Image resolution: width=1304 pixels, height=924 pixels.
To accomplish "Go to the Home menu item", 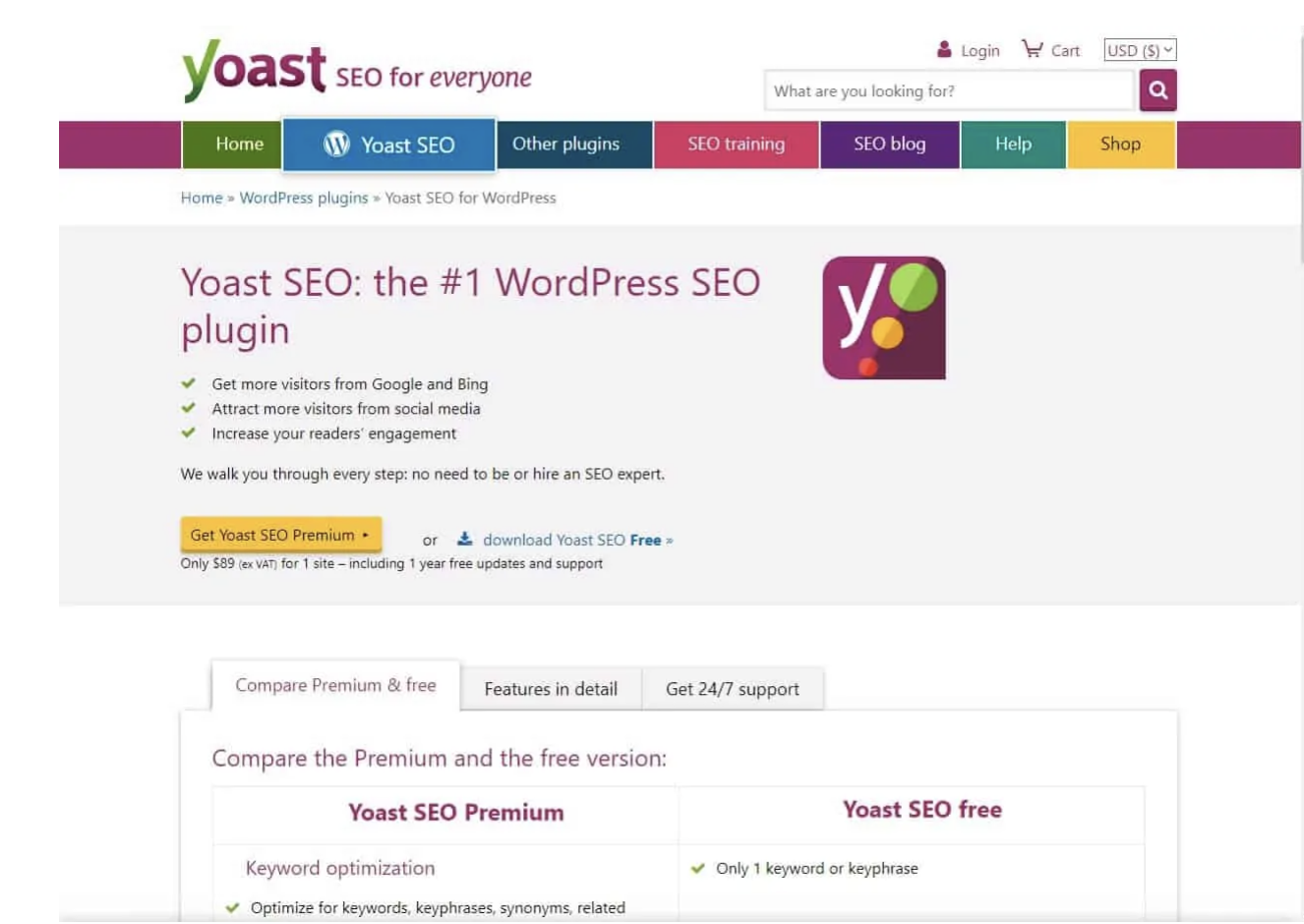I will coord(232,144).
